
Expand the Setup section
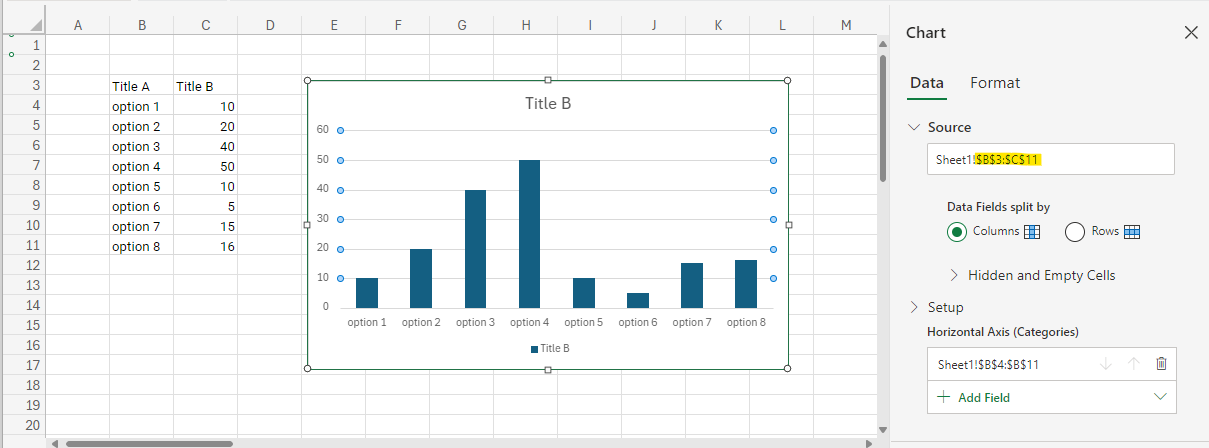(913, 307)
